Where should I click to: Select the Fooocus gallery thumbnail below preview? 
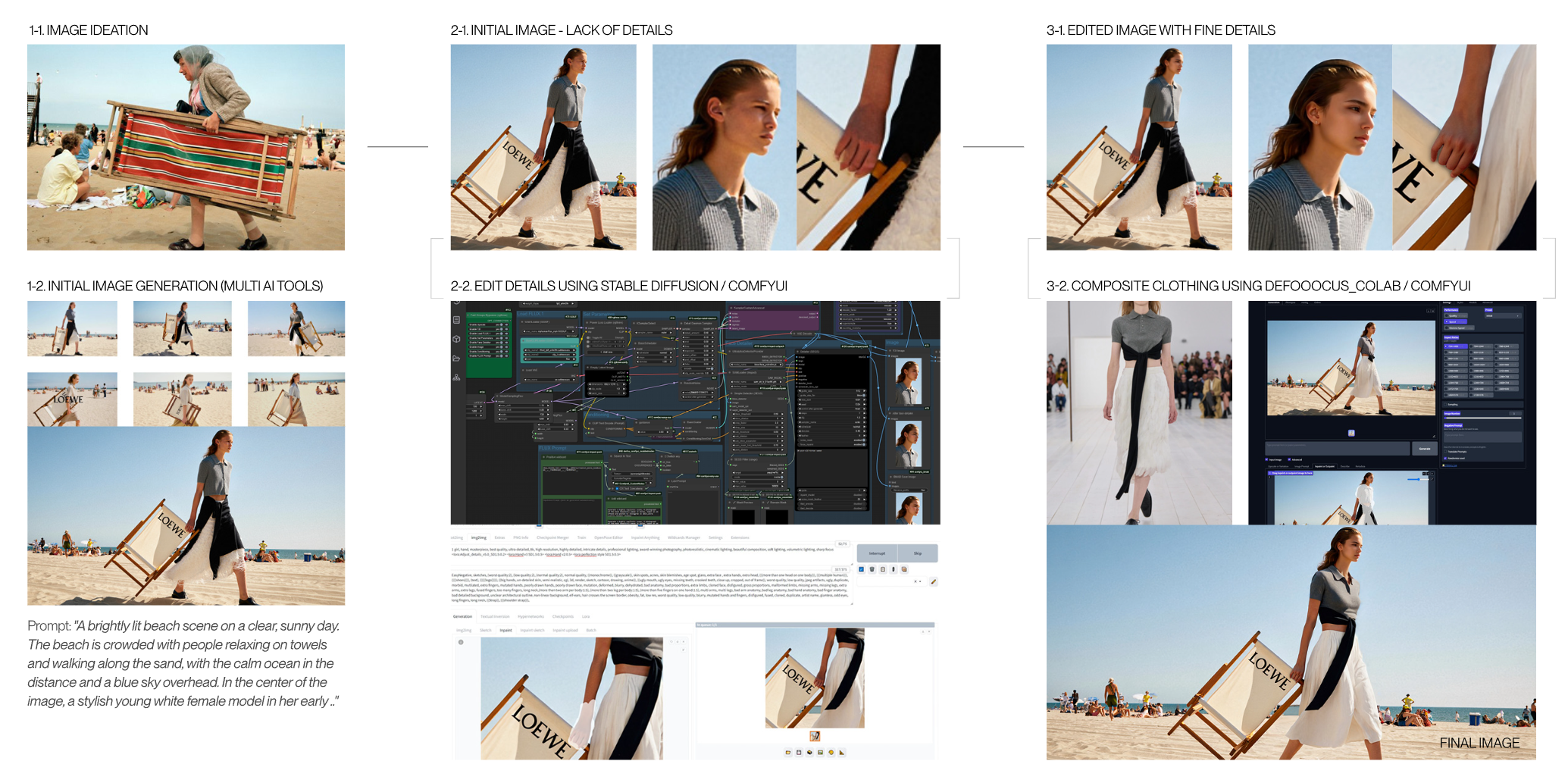1351,433
